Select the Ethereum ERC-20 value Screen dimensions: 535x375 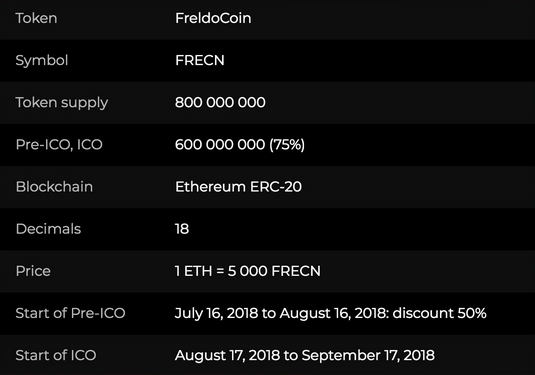pyautogui.click(x=238, y=187)
